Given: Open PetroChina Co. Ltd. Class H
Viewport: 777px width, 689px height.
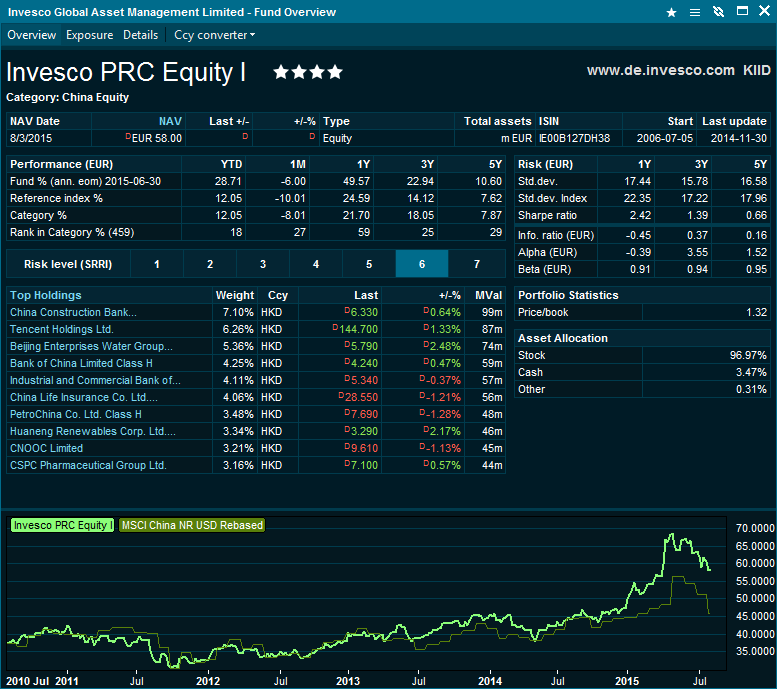Looking at the screenshot, I should [x=76, y=414].
